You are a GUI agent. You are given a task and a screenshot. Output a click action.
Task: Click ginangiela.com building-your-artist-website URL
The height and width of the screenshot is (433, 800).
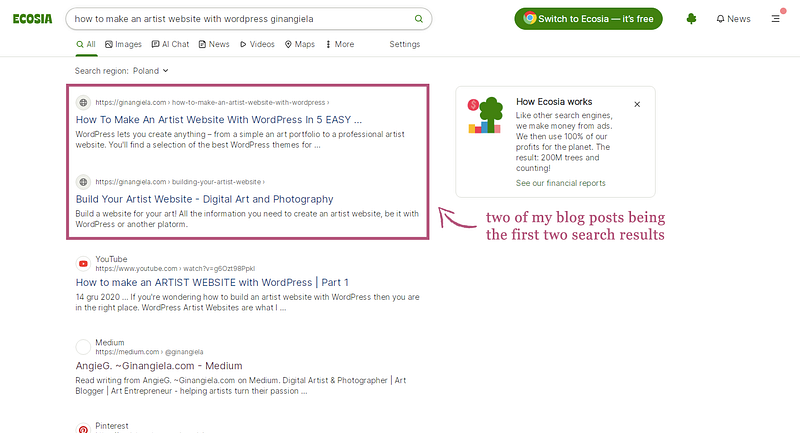point(180,182)
